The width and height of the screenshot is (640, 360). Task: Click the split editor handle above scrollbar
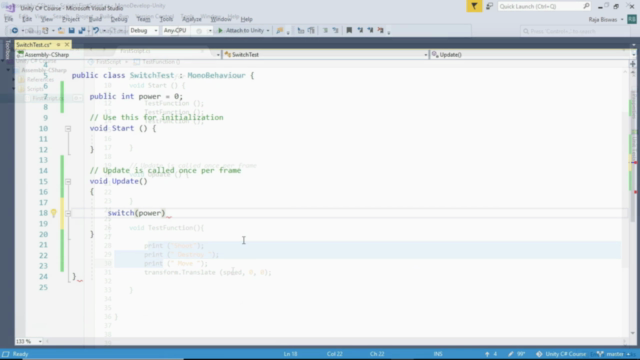(633, 64)
